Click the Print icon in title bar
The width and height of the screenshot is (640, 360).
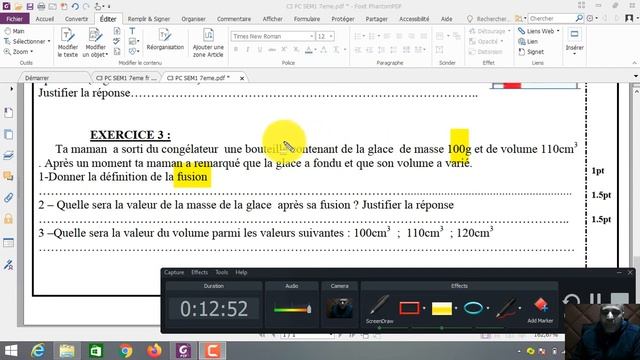41,7
